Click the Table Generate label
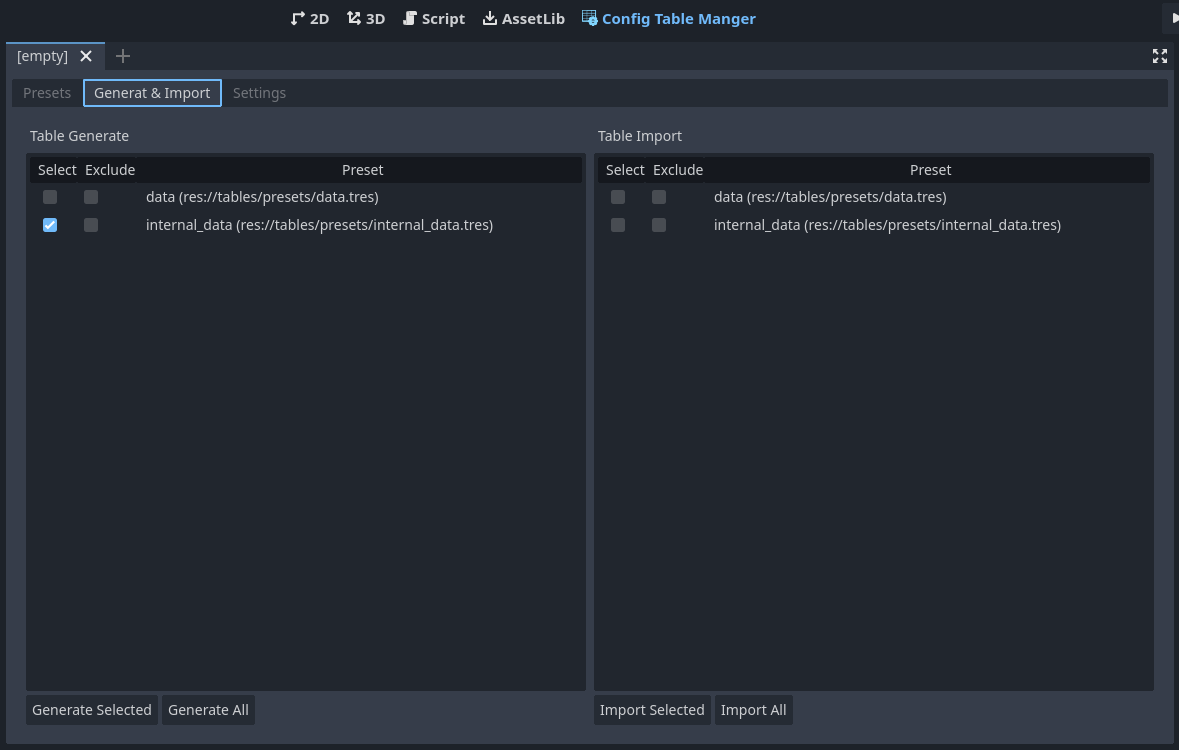1179x750 pixels. (x=80, y=136)
